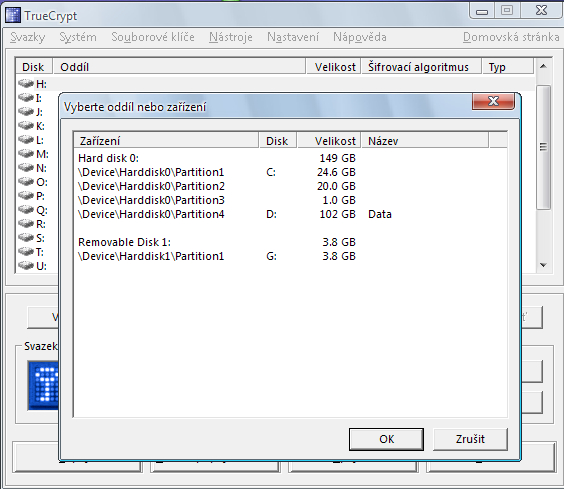564x489 pixels.
Task: Select the Removable Disk 1: row
Action: pos(290,242)
